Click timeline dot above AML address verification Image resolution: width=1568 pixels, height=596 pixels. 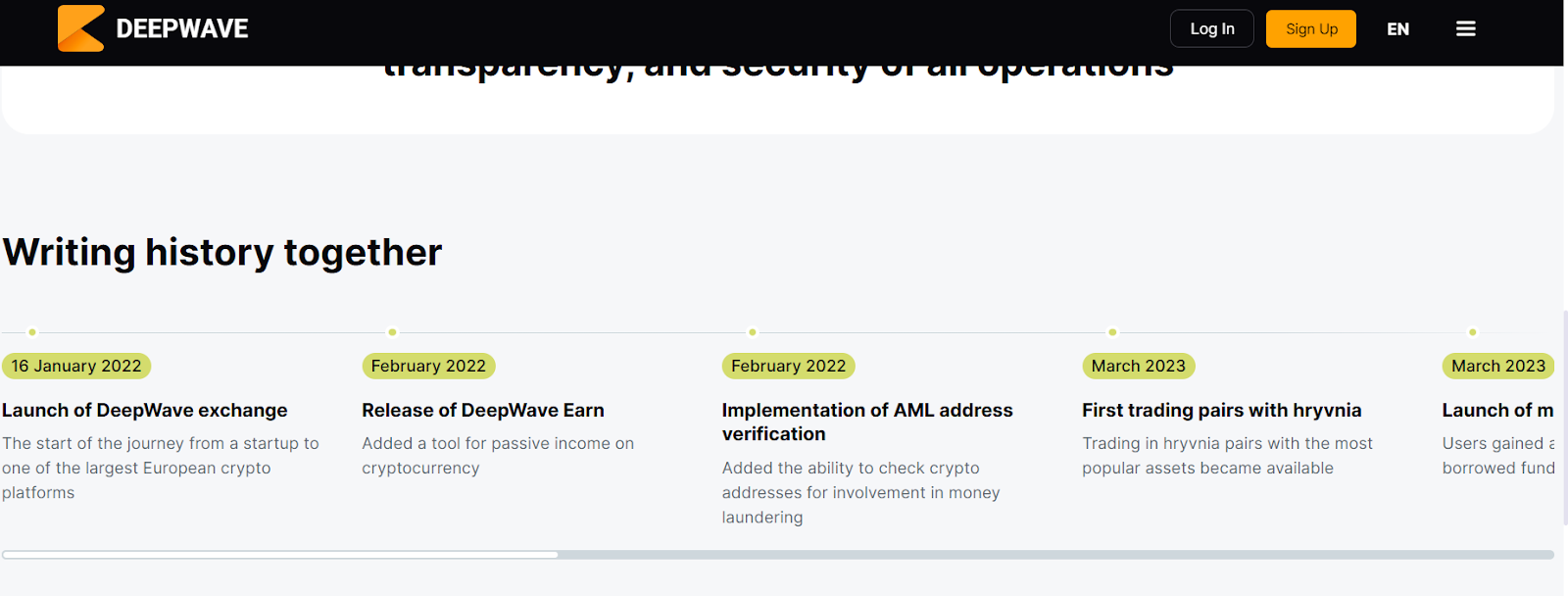click(753, 332)
